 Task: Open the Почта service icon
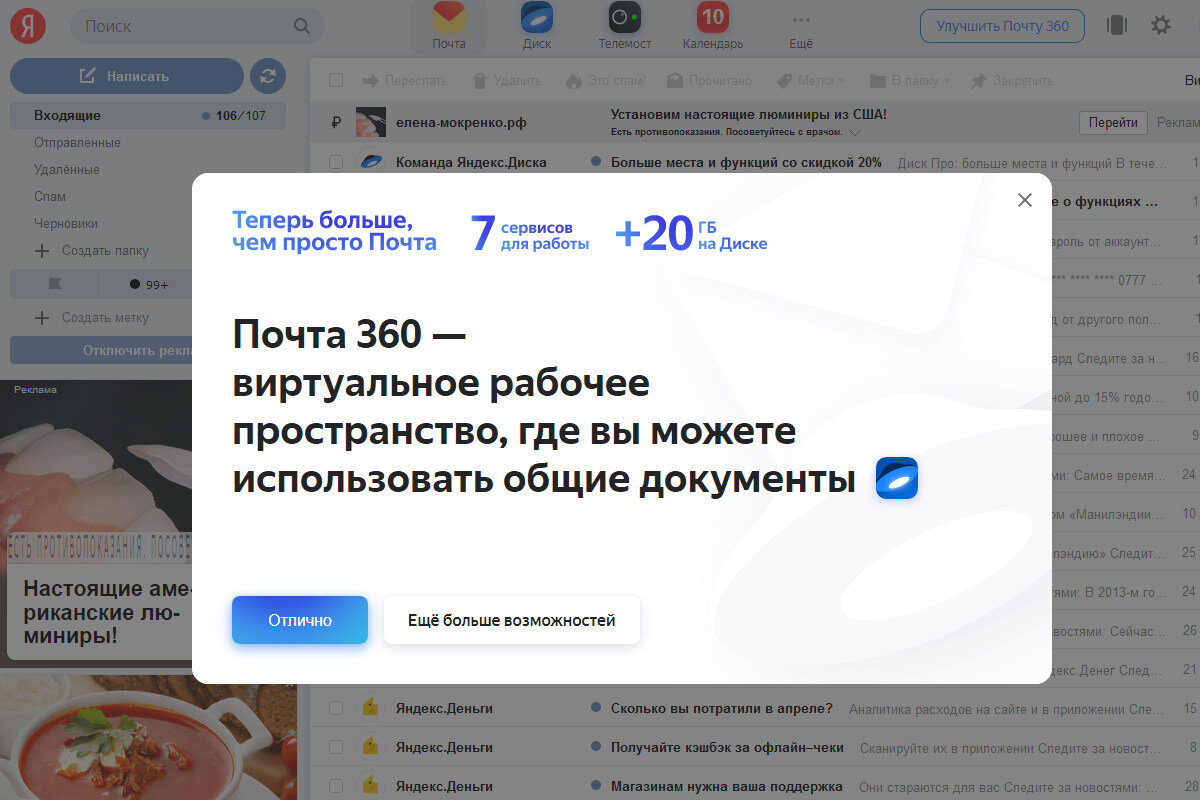click(x=449, y=26)
